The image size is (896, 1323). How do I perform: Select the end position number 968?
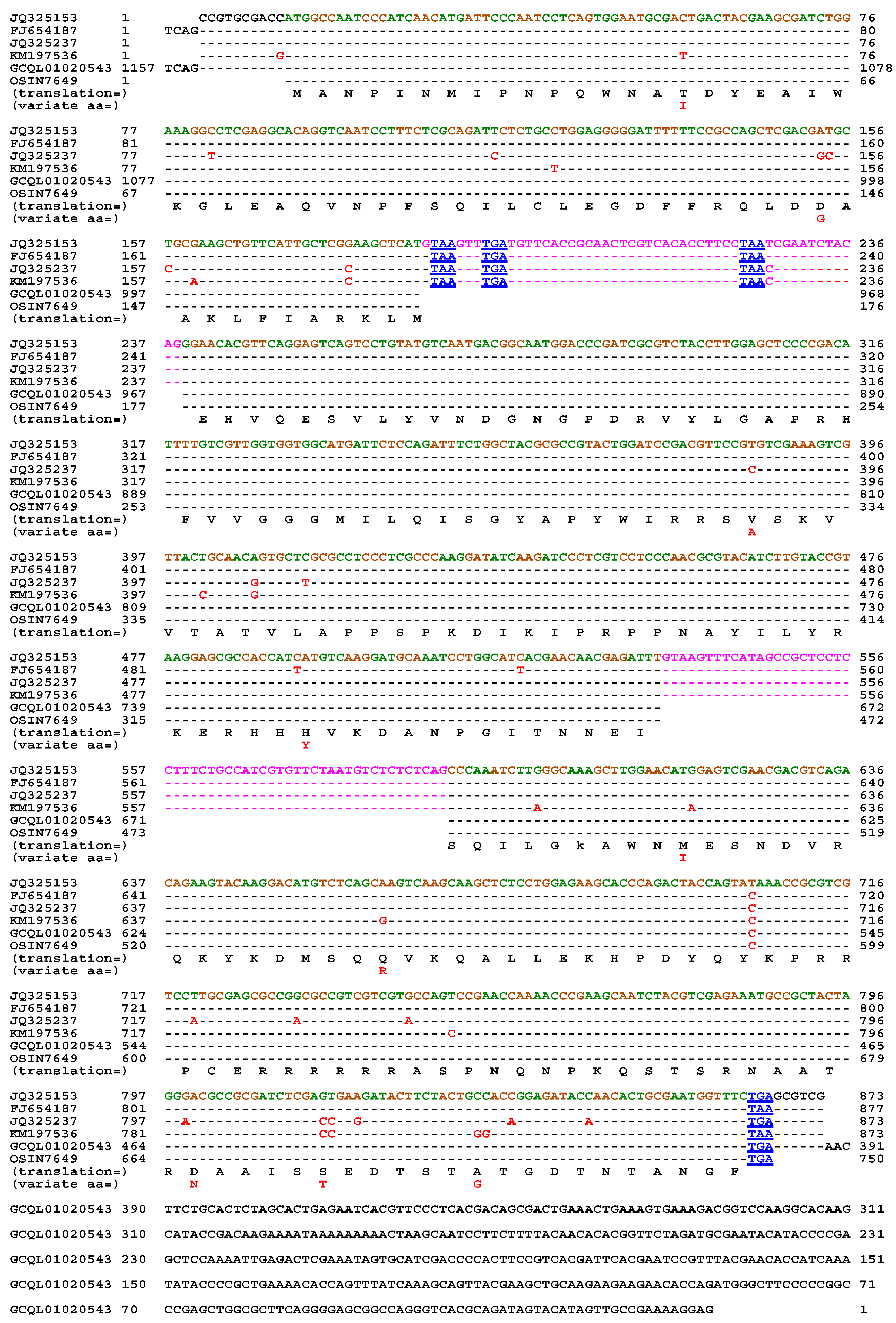tap(872, 294)
